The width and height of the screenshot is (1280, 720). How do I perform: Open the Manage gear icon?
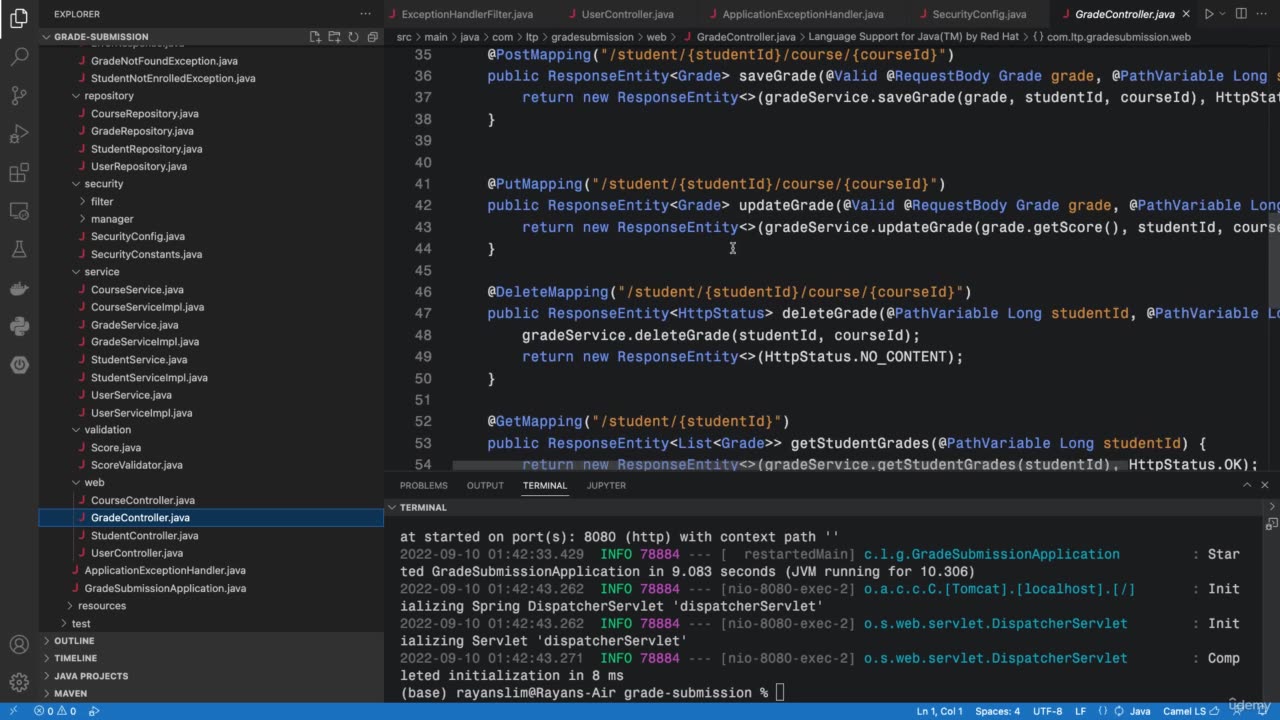[x=19, y=683]
